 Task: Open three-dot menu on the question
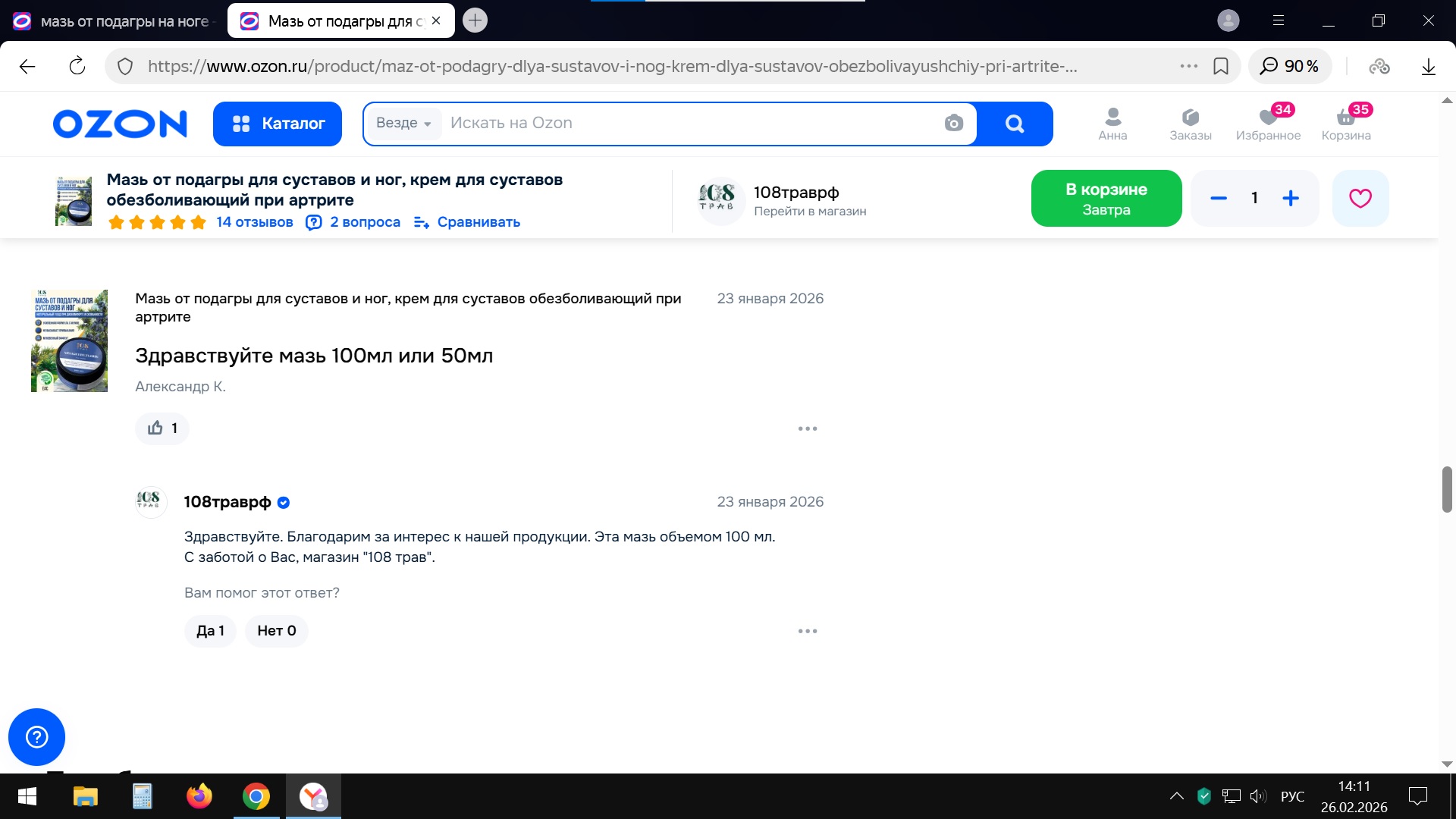pyautogui.click(x=807, y=428)
